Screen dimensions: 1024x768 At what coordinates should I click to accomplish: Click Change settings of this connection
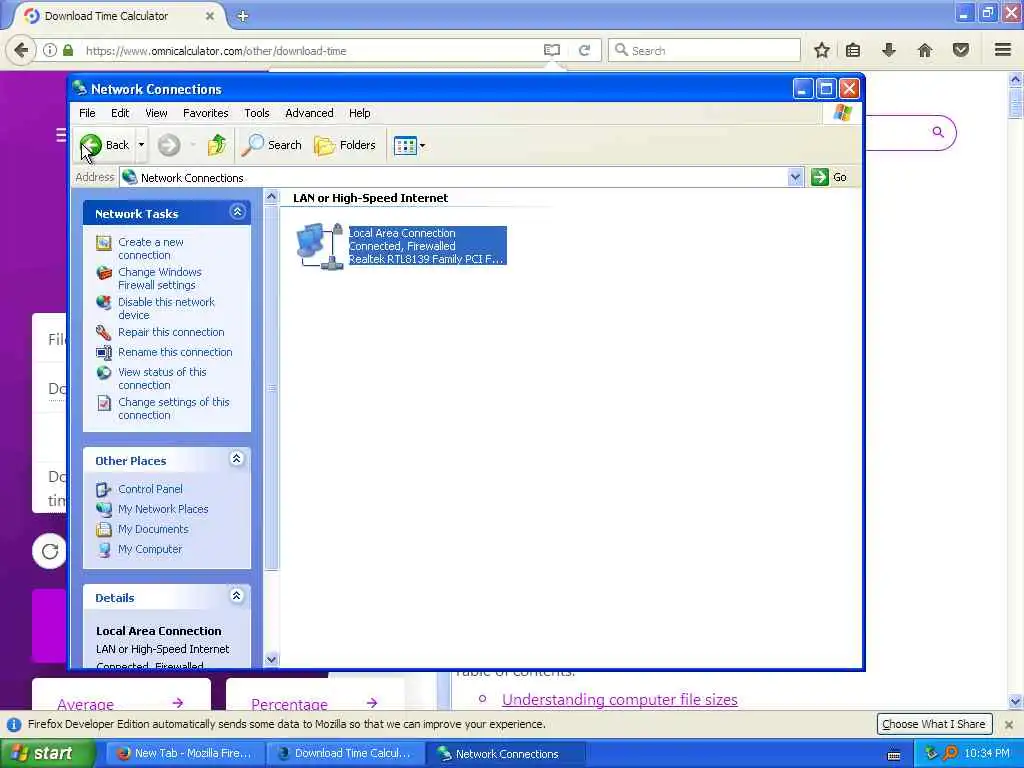174,408
